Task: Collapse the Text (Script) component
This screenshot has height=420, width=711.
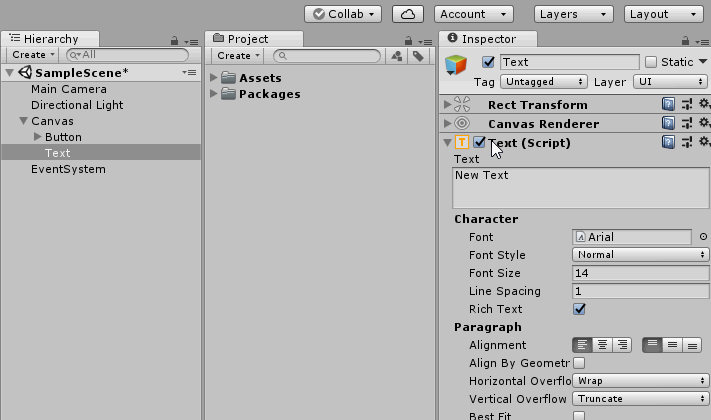Action: (x=447, y=142)
